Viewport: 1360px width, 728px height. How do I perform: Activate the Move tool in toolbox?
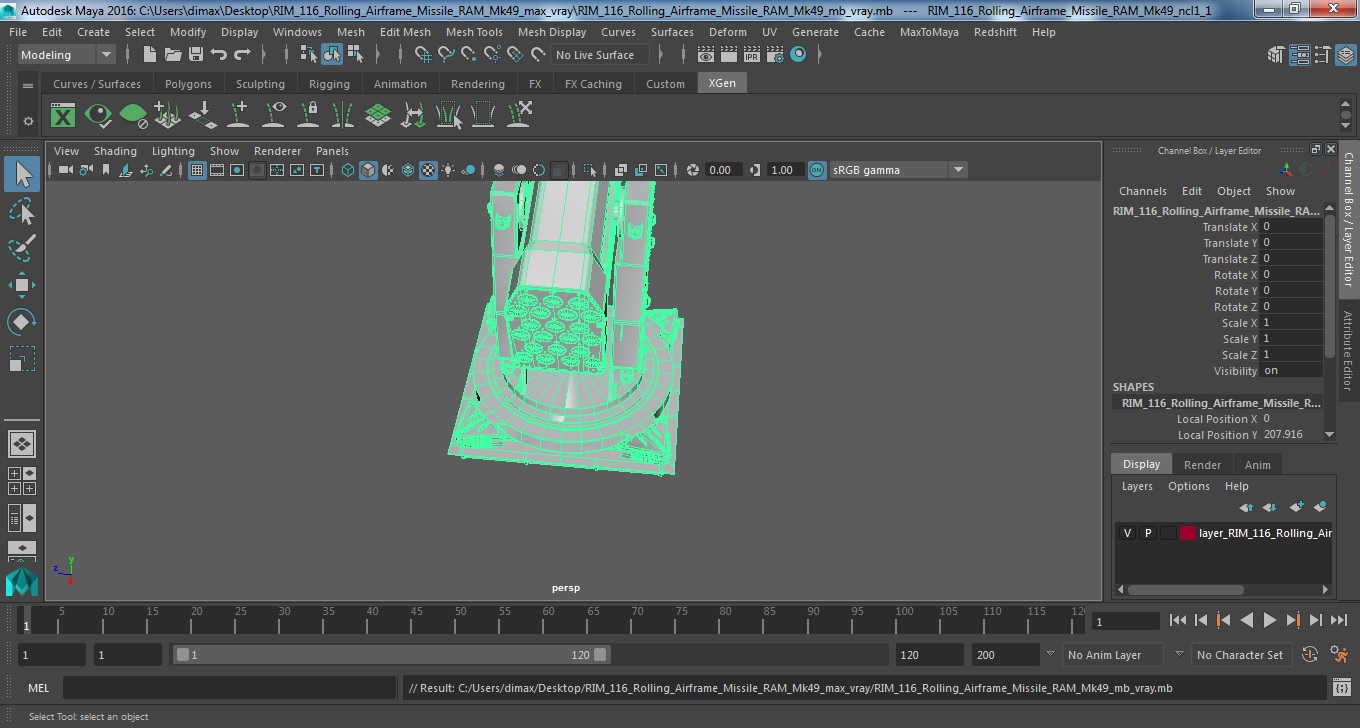click(22, 285)
